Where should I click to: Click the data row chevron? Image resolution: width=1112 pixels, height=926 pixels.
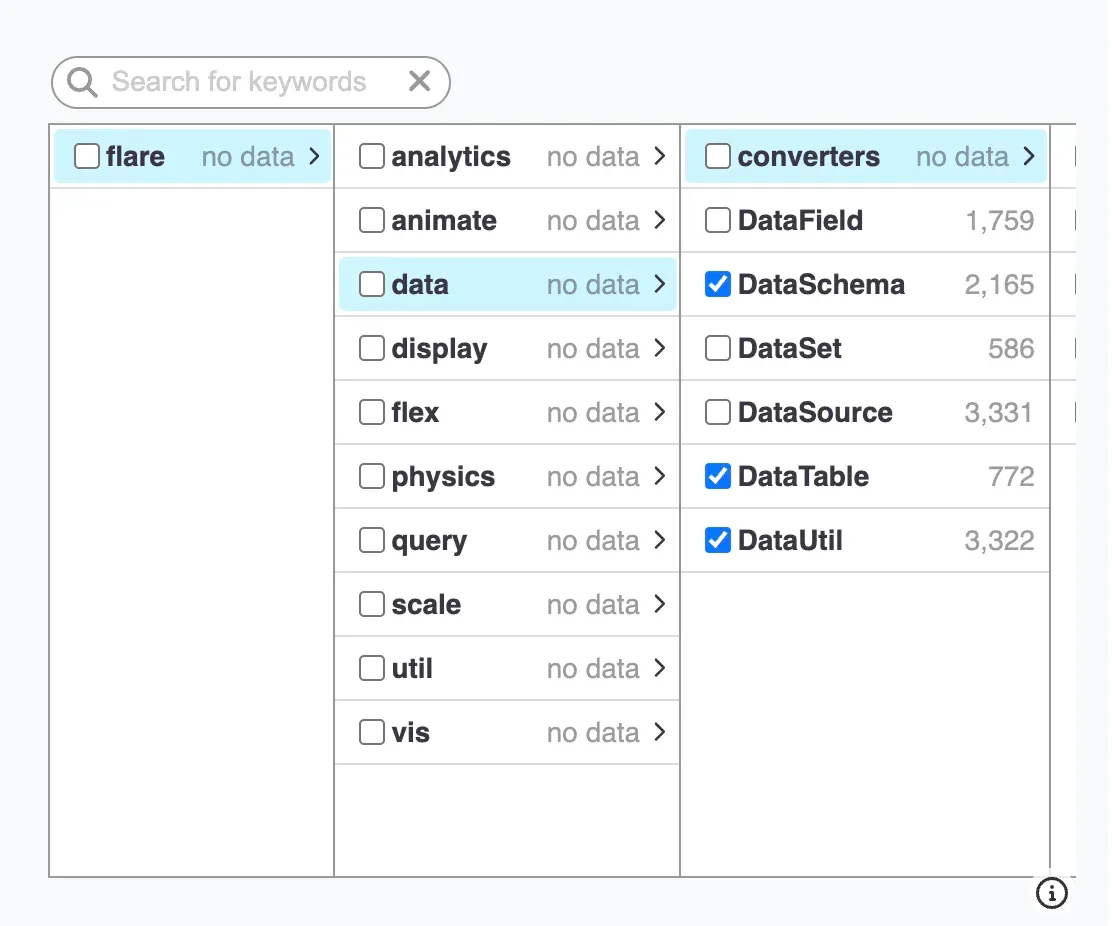click(x=660, y=284)
